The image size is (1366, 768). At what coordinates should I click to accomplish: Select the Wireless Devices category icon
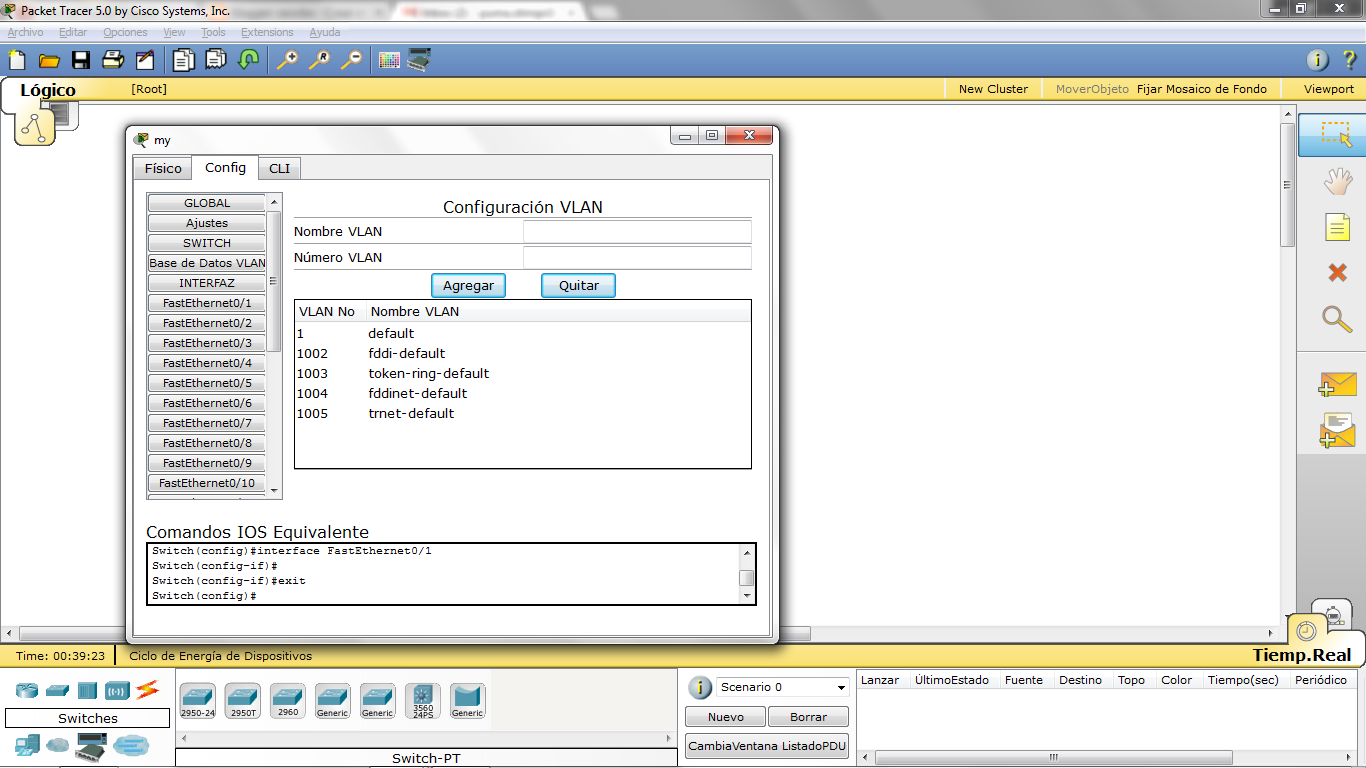117,690
